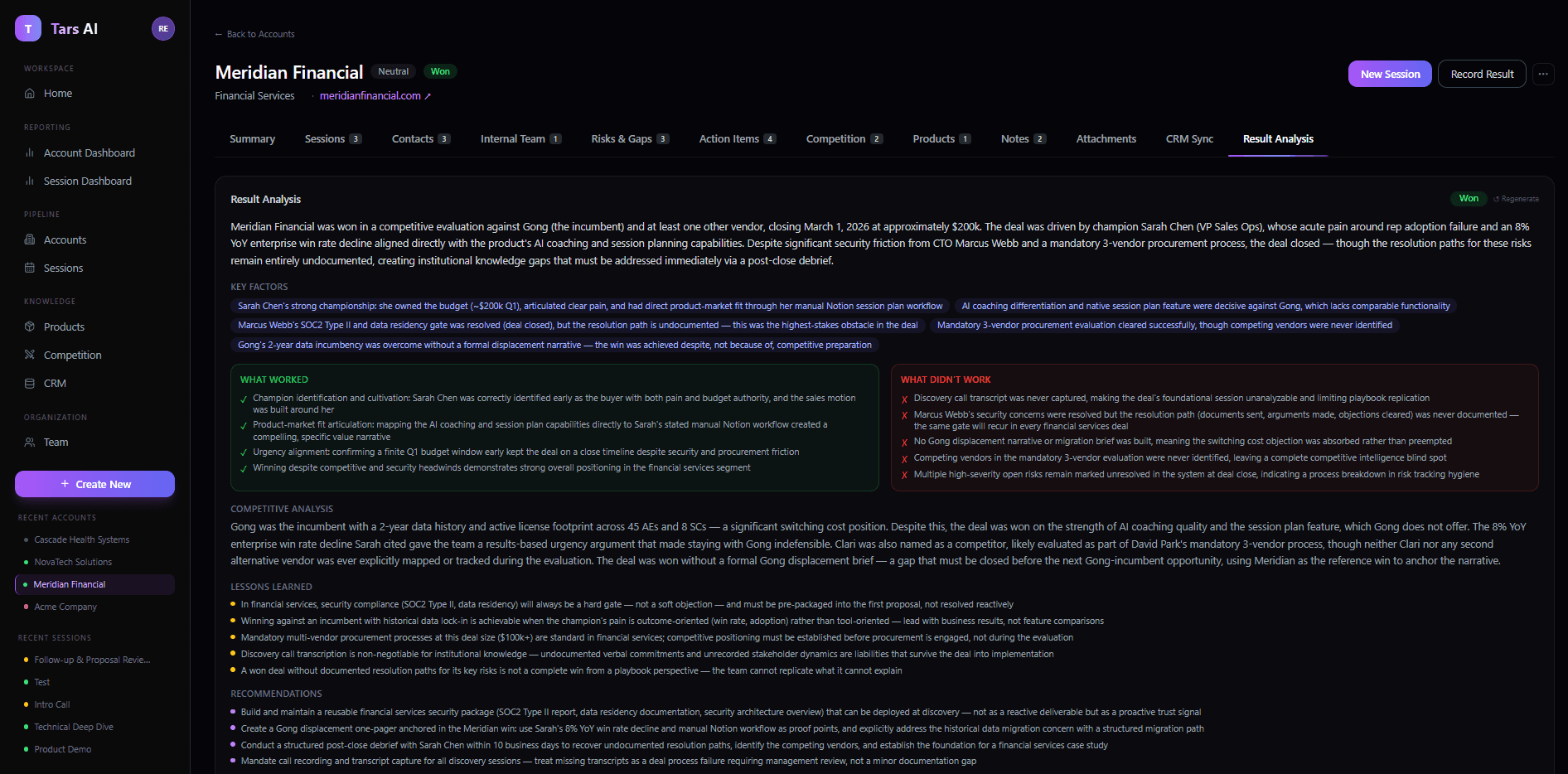Open the Session Dashboard reporting icon

29,181
